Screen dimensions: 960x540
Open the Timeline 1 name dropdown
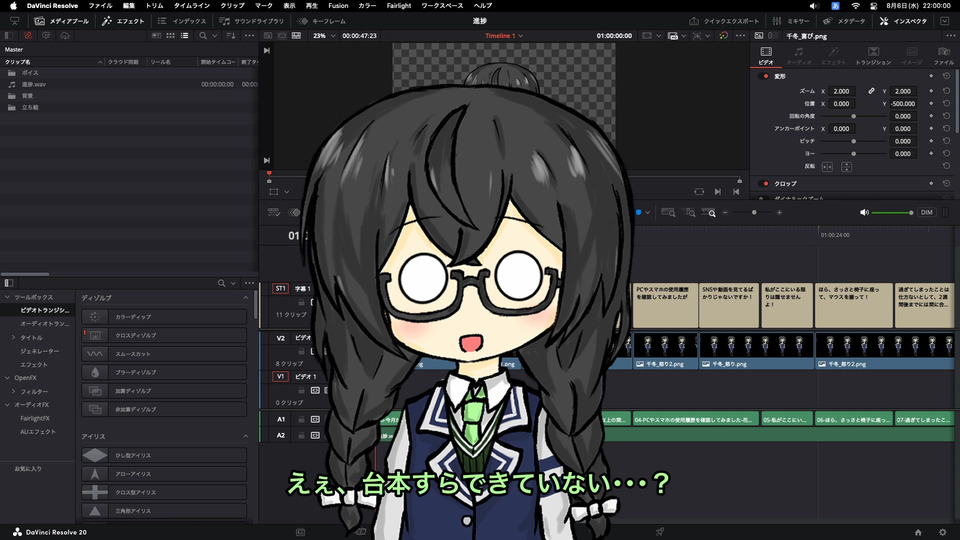point(504,36)
